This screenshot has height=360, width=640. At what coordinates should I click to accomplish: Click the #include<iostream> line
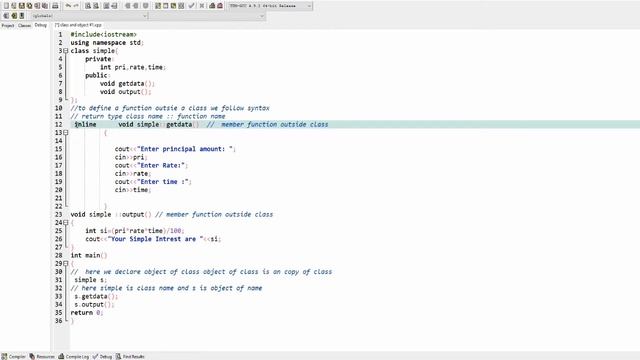click(104, 34)
